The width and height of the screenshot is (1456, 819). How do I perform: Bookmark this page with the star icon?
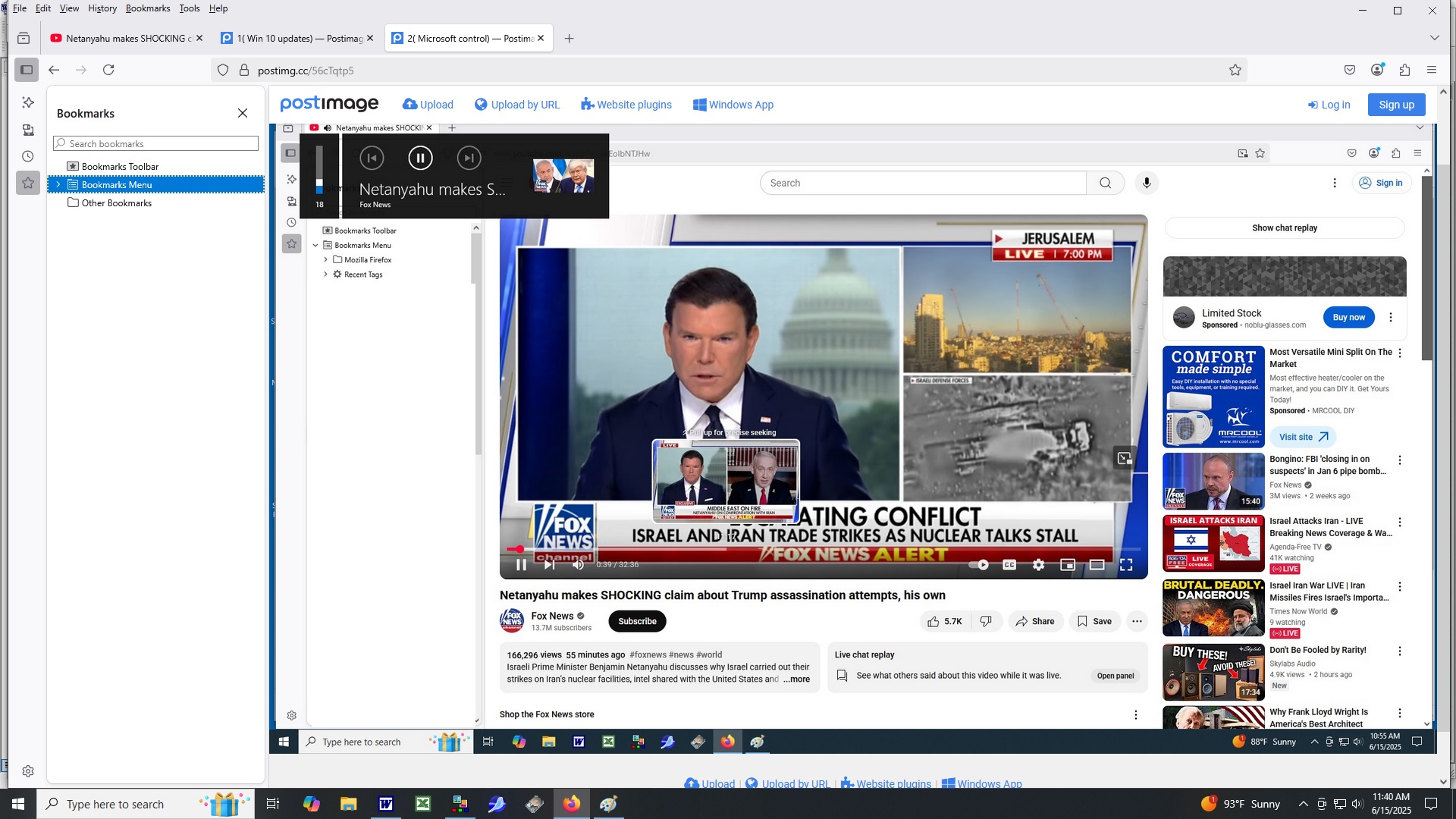click(x=1235, y=70)
